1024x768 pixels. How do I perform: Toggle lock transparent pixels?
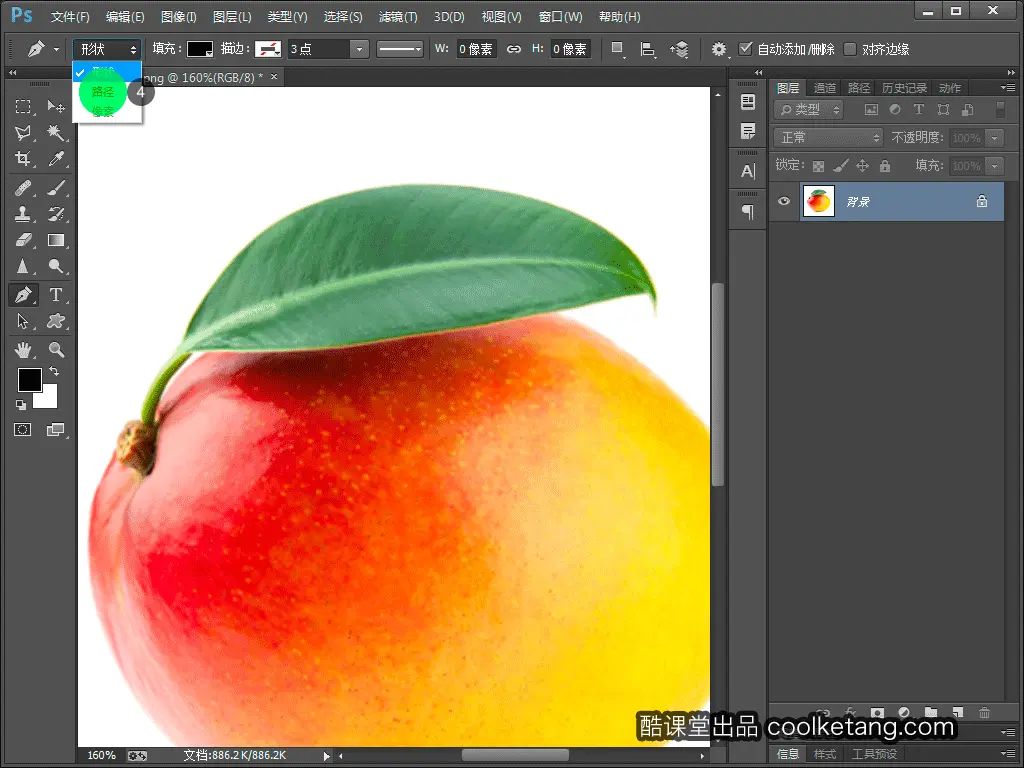pos(818,166)
